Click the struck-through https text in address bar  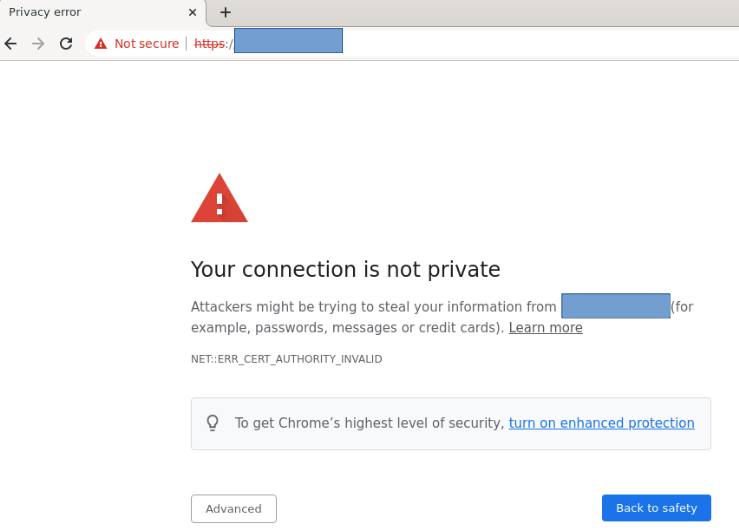(210, 44)
